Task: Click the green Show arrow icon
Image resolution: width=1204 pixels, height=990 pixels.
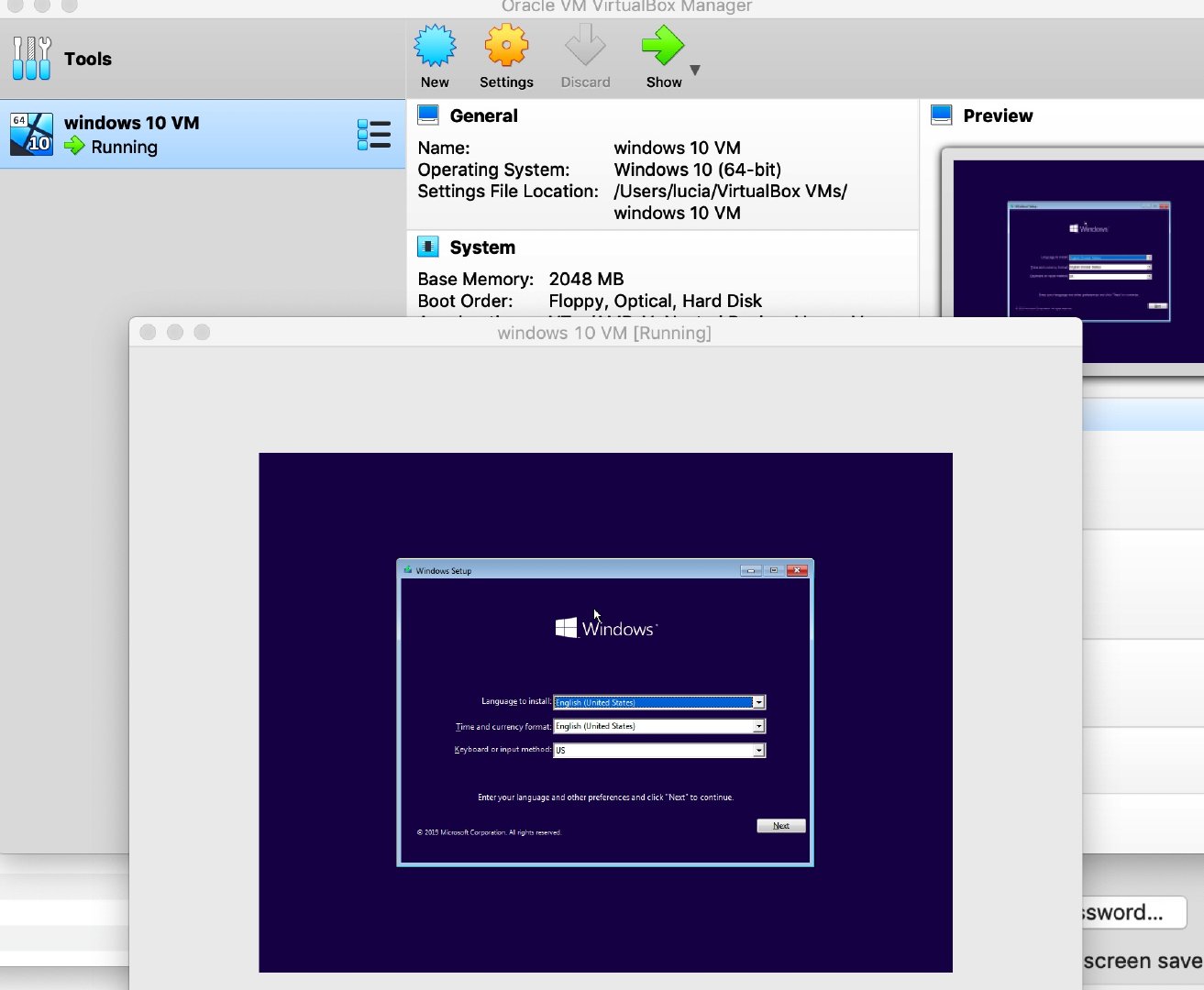Action: pyautogui.click(x=663, y=46)
